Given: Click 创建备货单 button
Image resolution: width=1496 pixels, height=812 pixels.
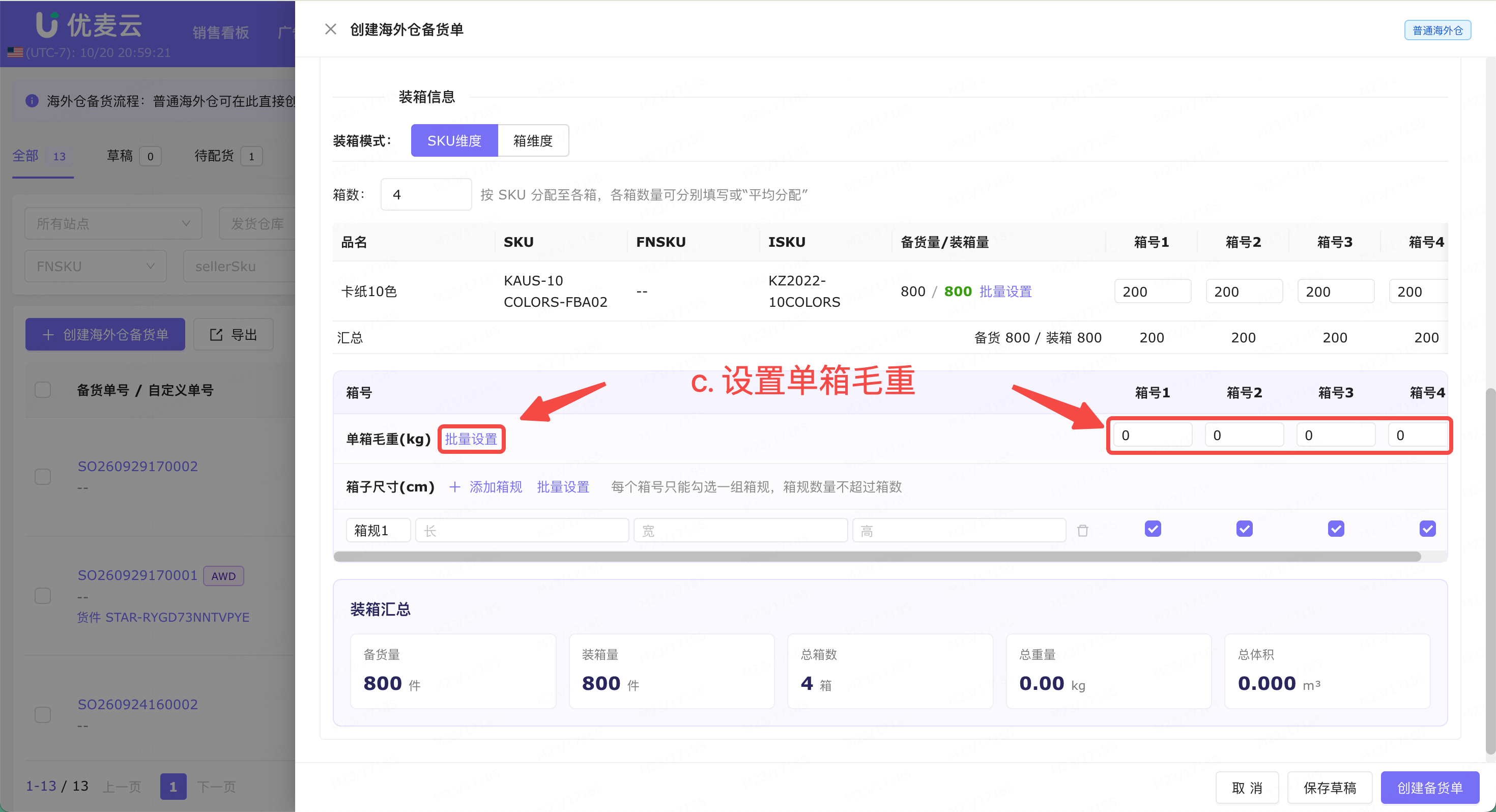Looking at the screenshot, I should click(1430, 788).
